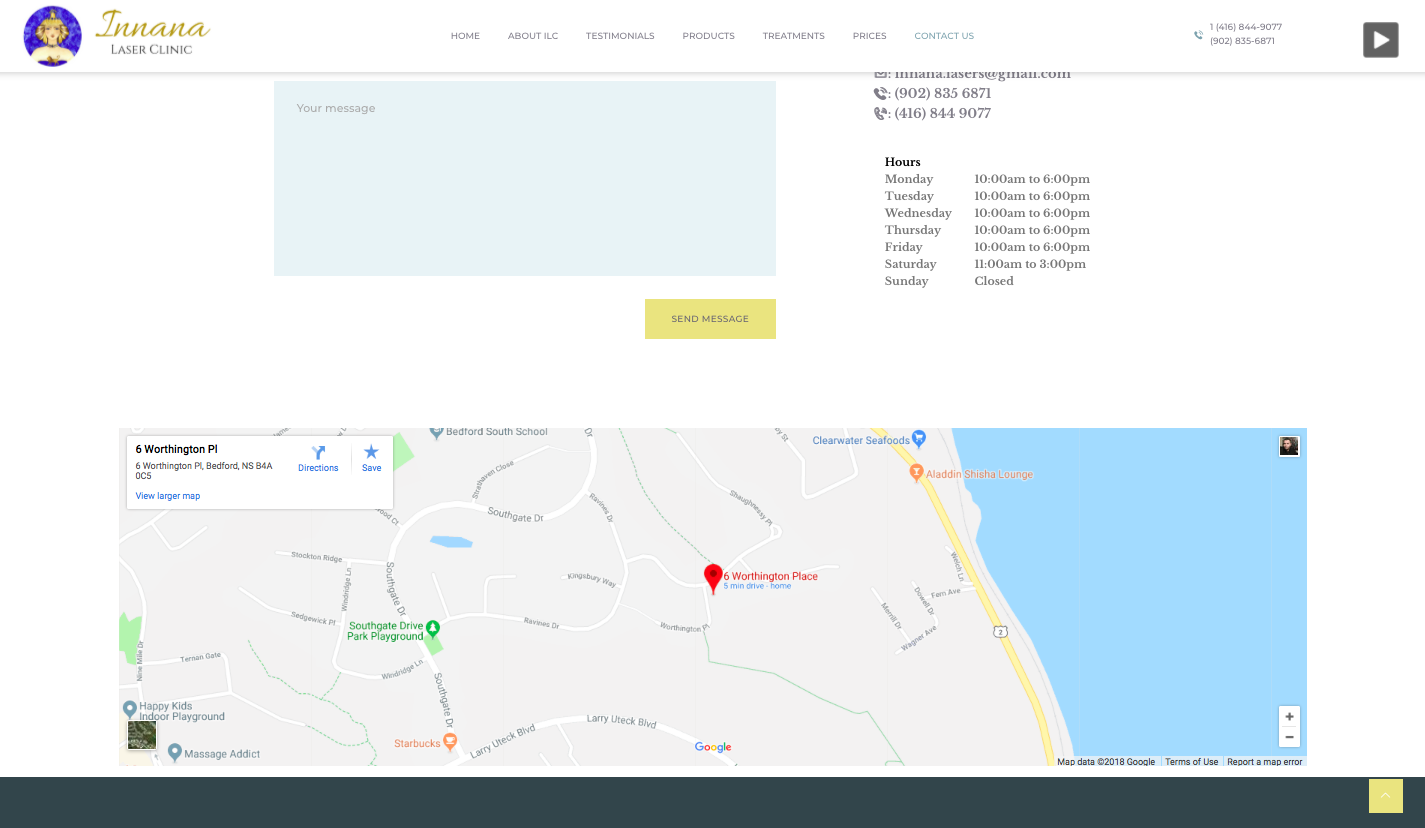Screen dimensions: 1425x828
Task: Open the About ILC menu item
Action: [533, 36]
